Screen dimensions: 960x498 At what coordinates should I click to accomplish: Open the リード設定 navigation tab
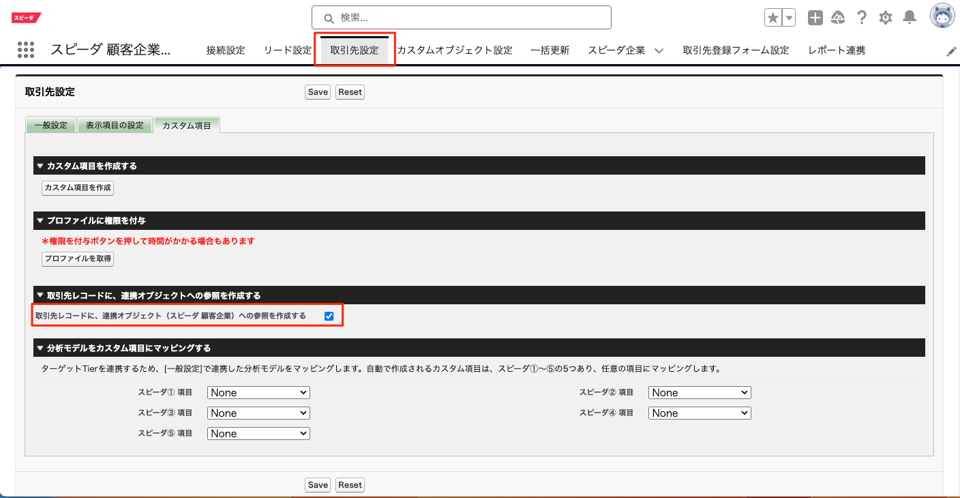287,50
